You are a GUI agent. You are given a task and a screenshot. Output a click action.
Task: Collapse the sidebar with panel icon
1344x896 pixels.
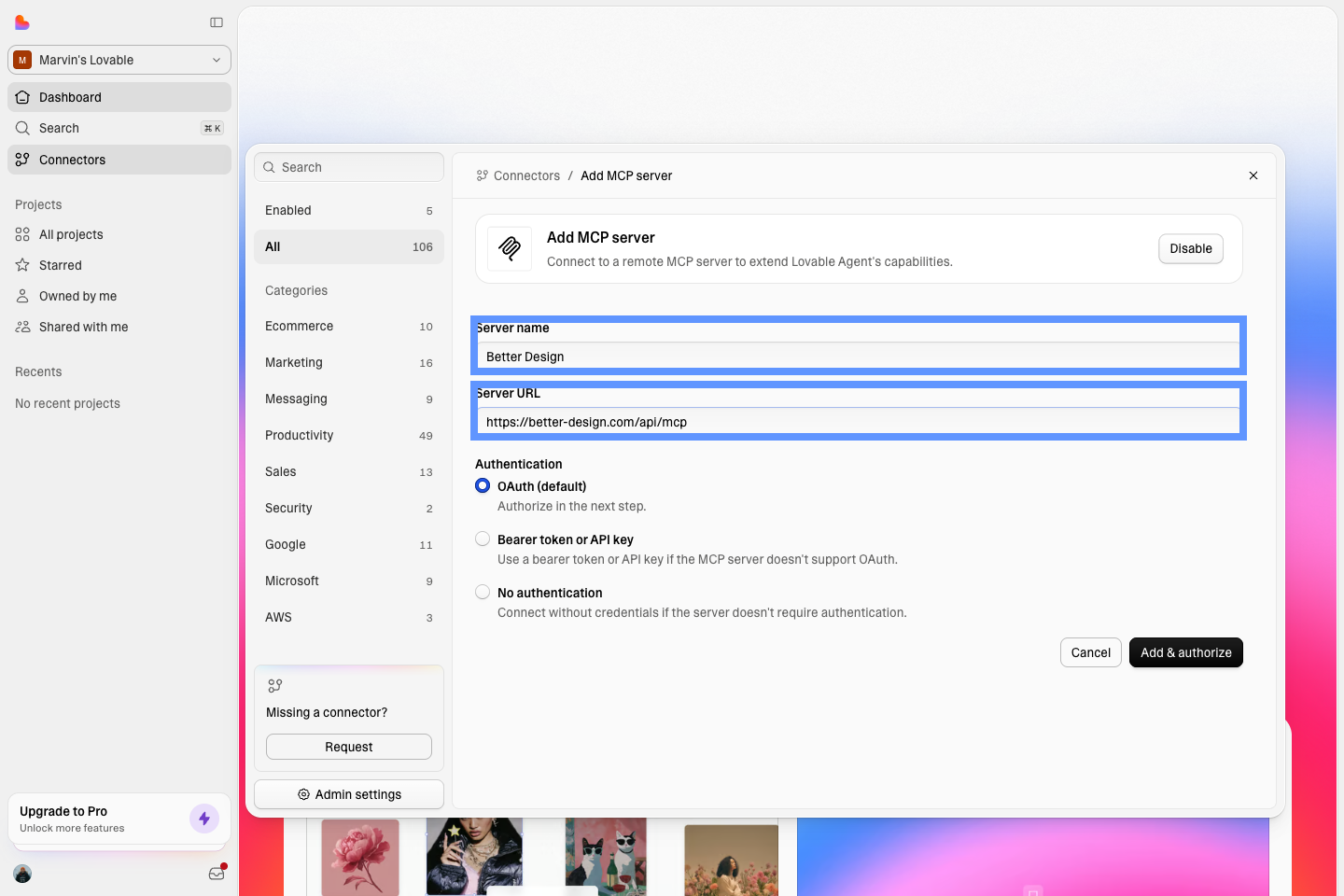click(x=217, y=22)
